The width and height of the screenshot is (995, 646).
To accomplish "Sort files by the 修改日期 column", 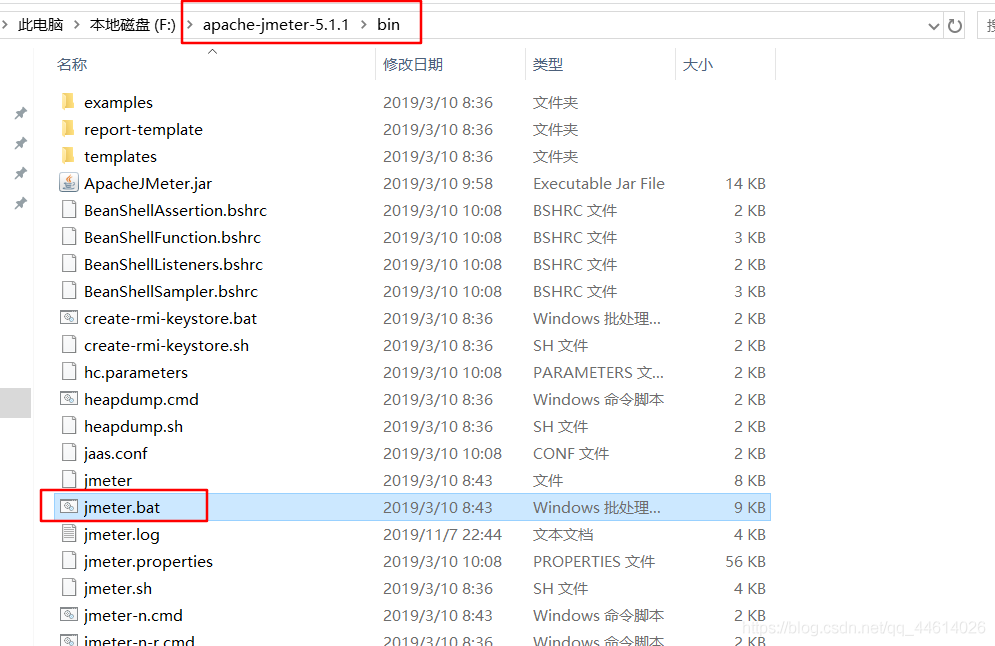I will tap(412, 64).
